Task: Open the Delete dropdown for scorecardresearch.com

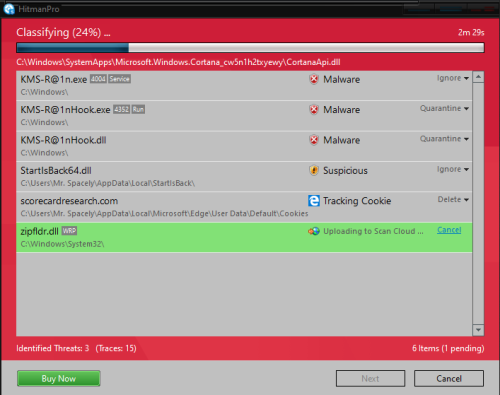Action: [453, 199]
